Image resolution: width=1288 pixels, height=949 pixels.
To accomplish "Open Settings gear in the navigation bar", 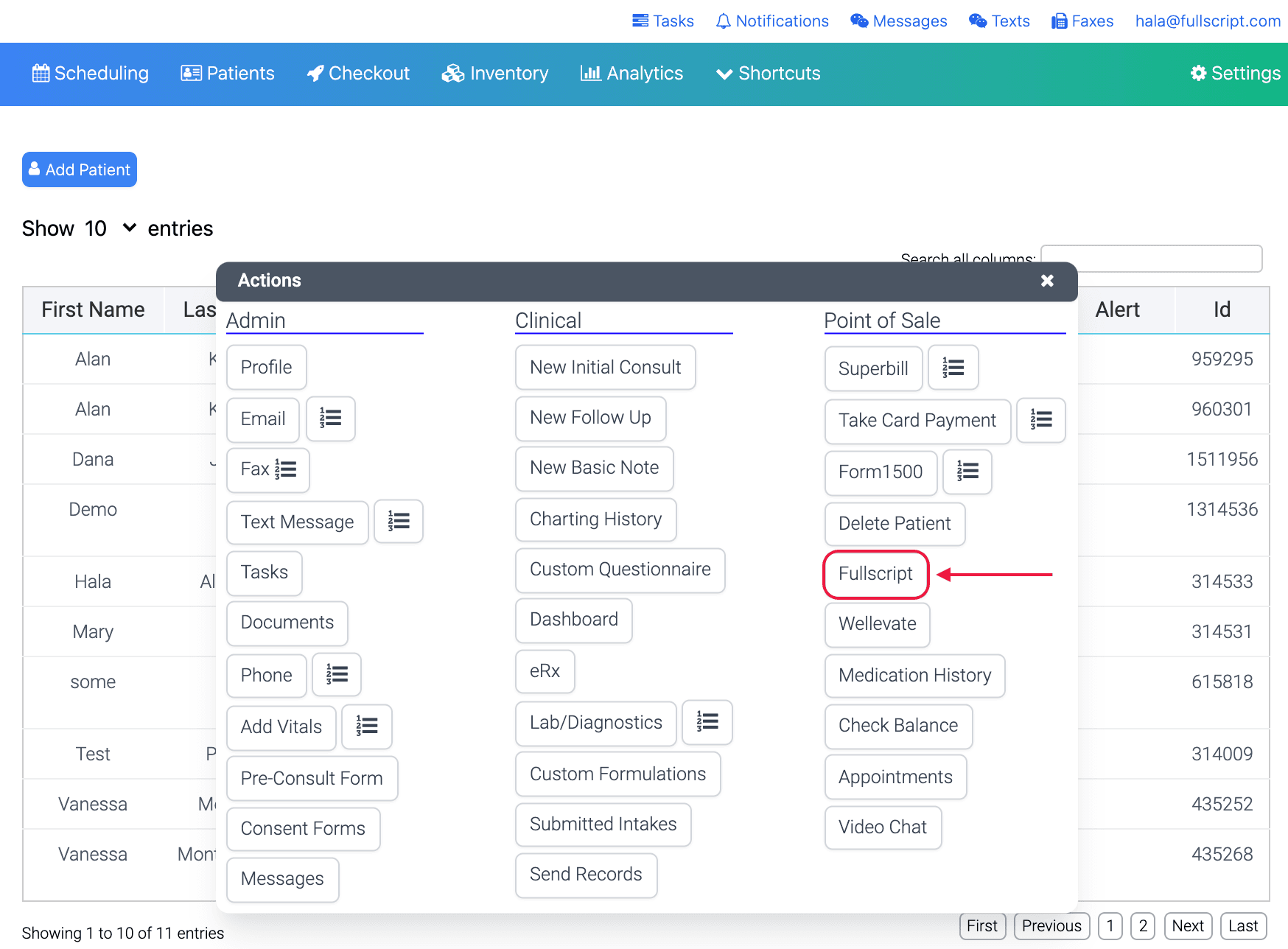I will [x=1236, y=74].
